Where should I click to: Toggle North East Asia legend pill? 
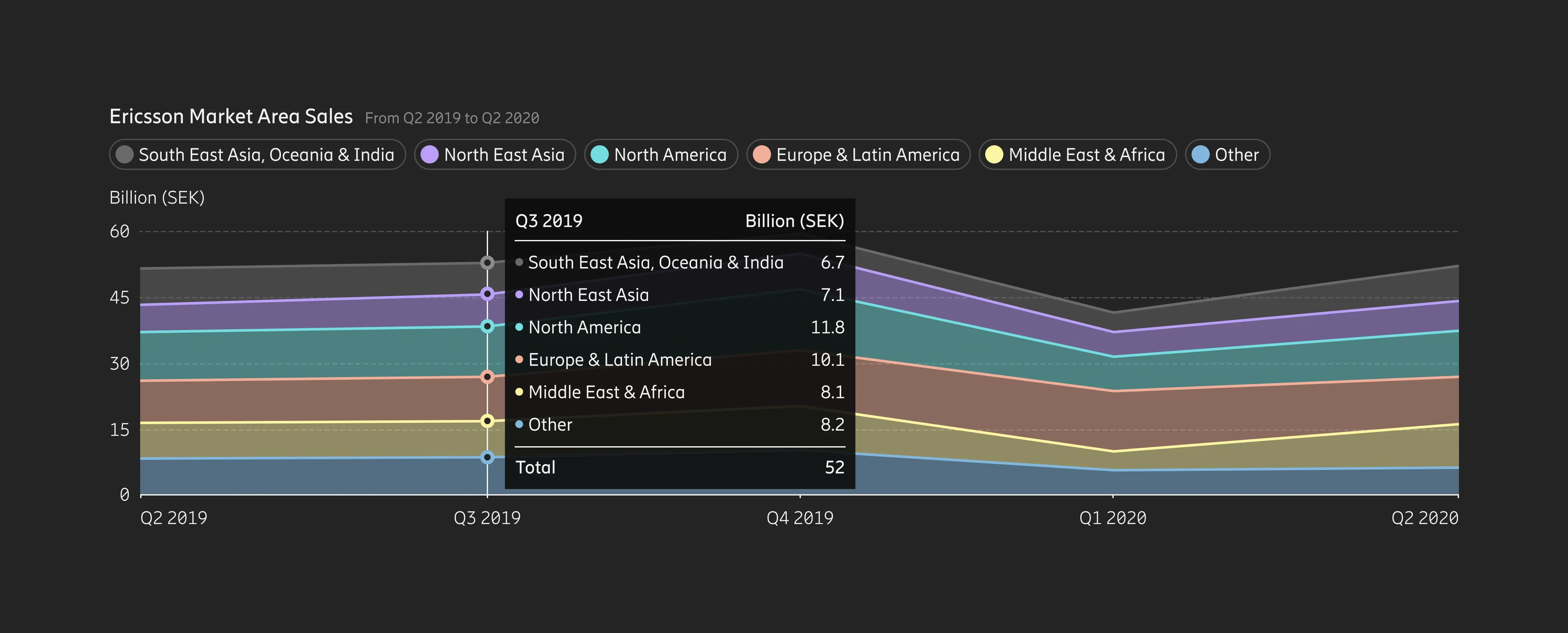(495, 154)
